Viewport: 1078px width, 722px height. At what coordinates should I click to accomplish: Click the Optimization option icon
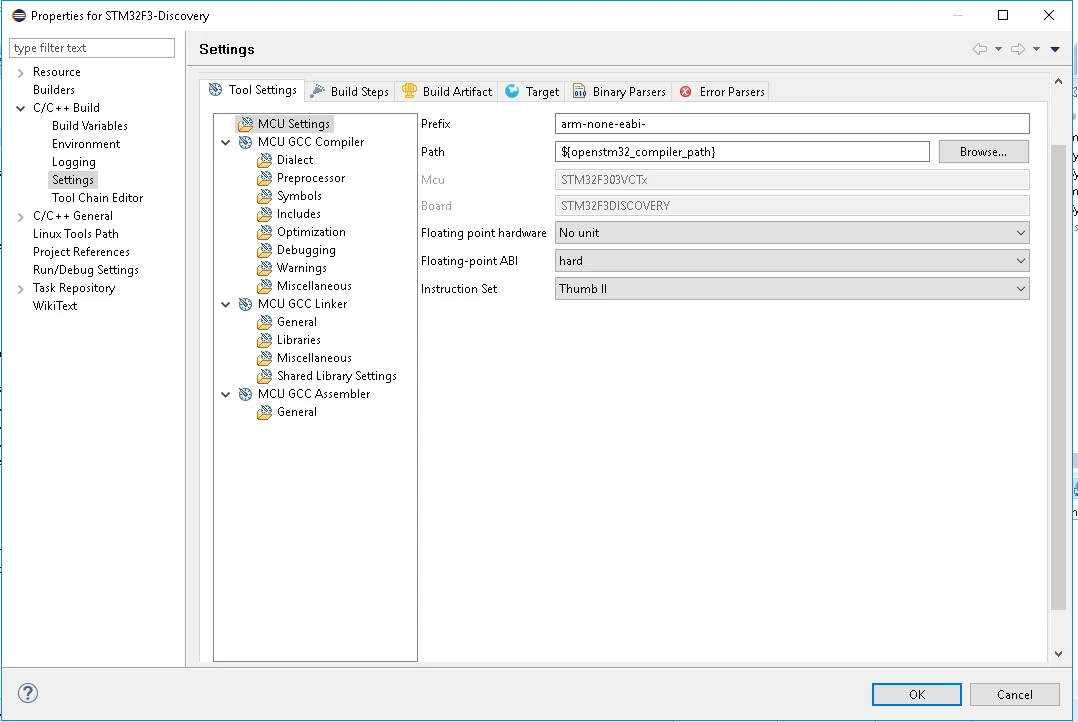pyautogui.click(x=265, y=232)
